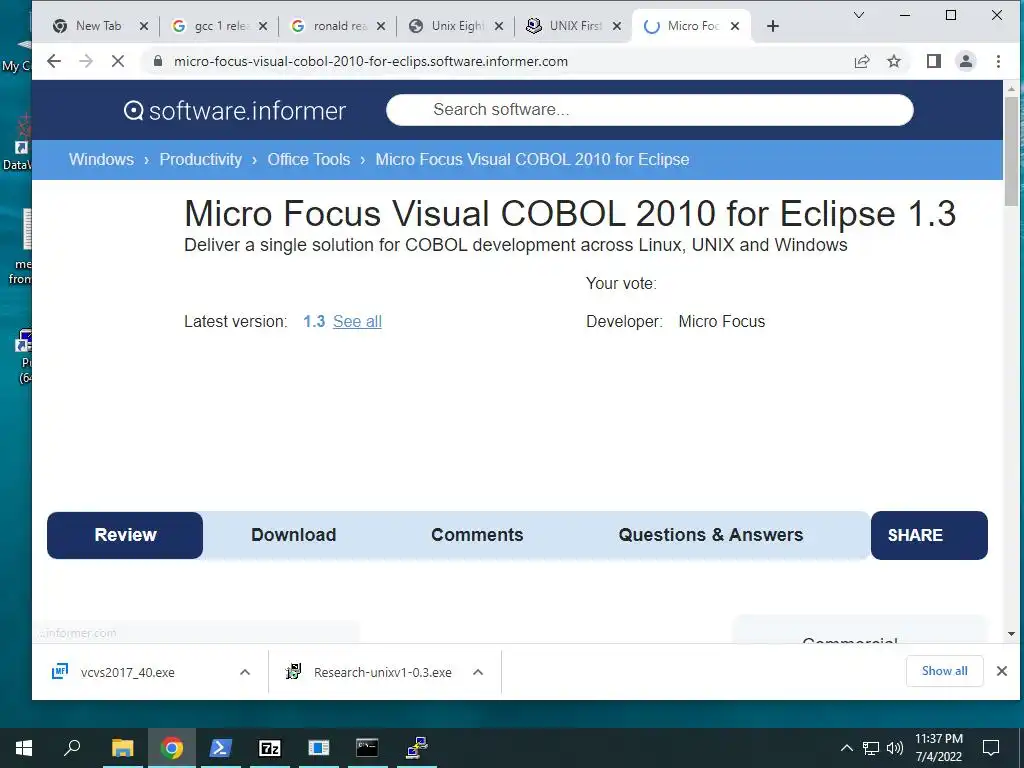Select the Review tab

(x=125, y=535)
